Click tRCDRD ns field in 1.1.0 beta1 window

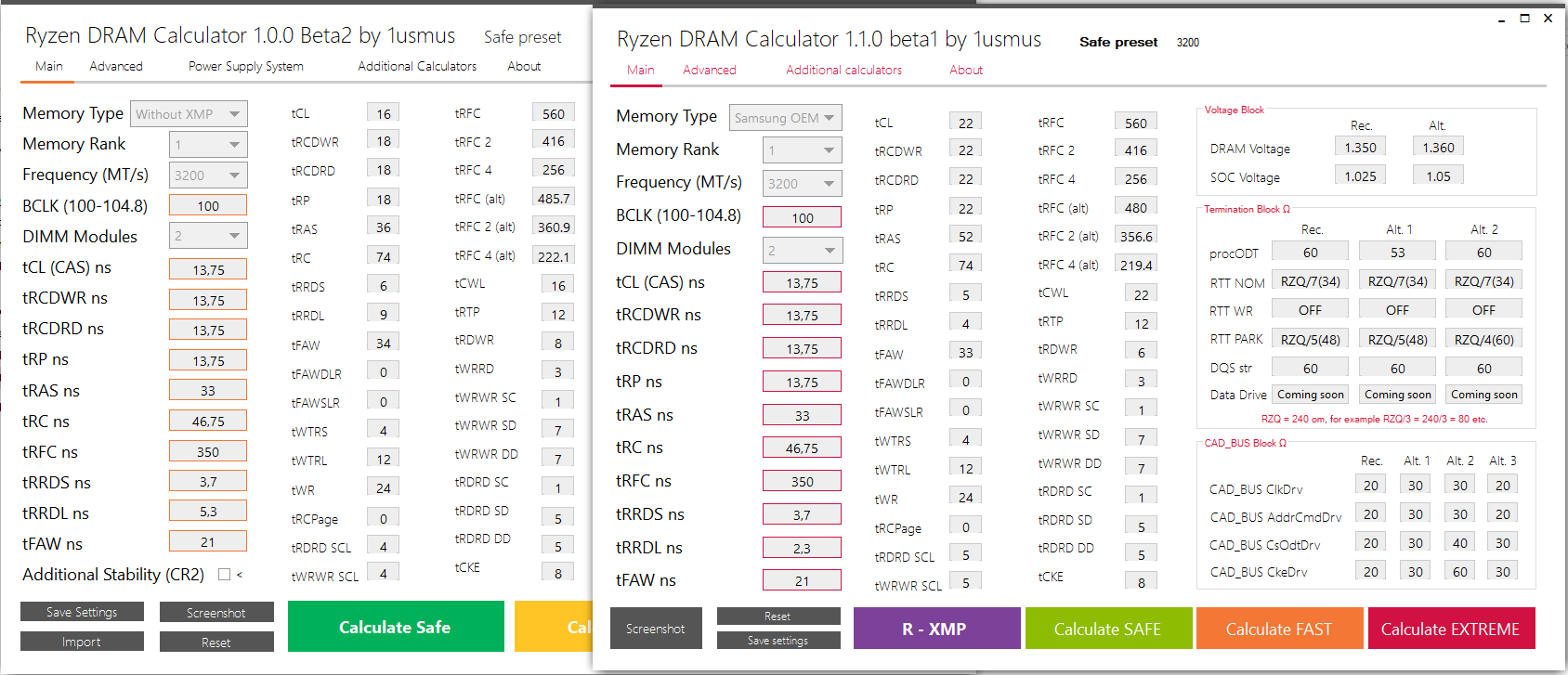803,348
